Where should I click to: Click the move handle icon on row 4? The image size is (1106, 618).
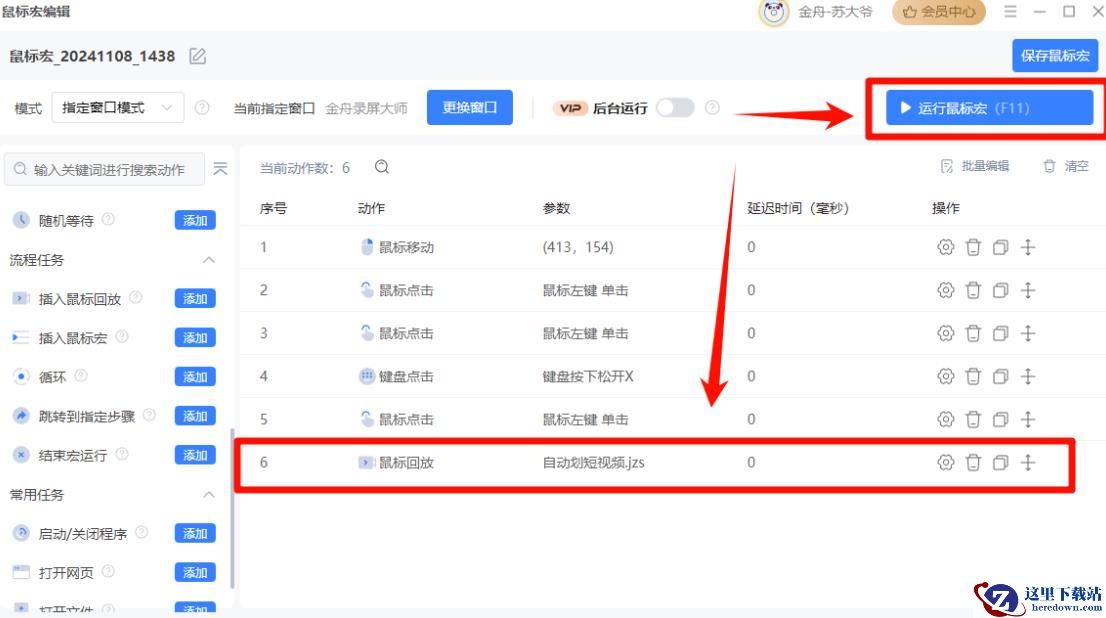(x=1027, y=377)
